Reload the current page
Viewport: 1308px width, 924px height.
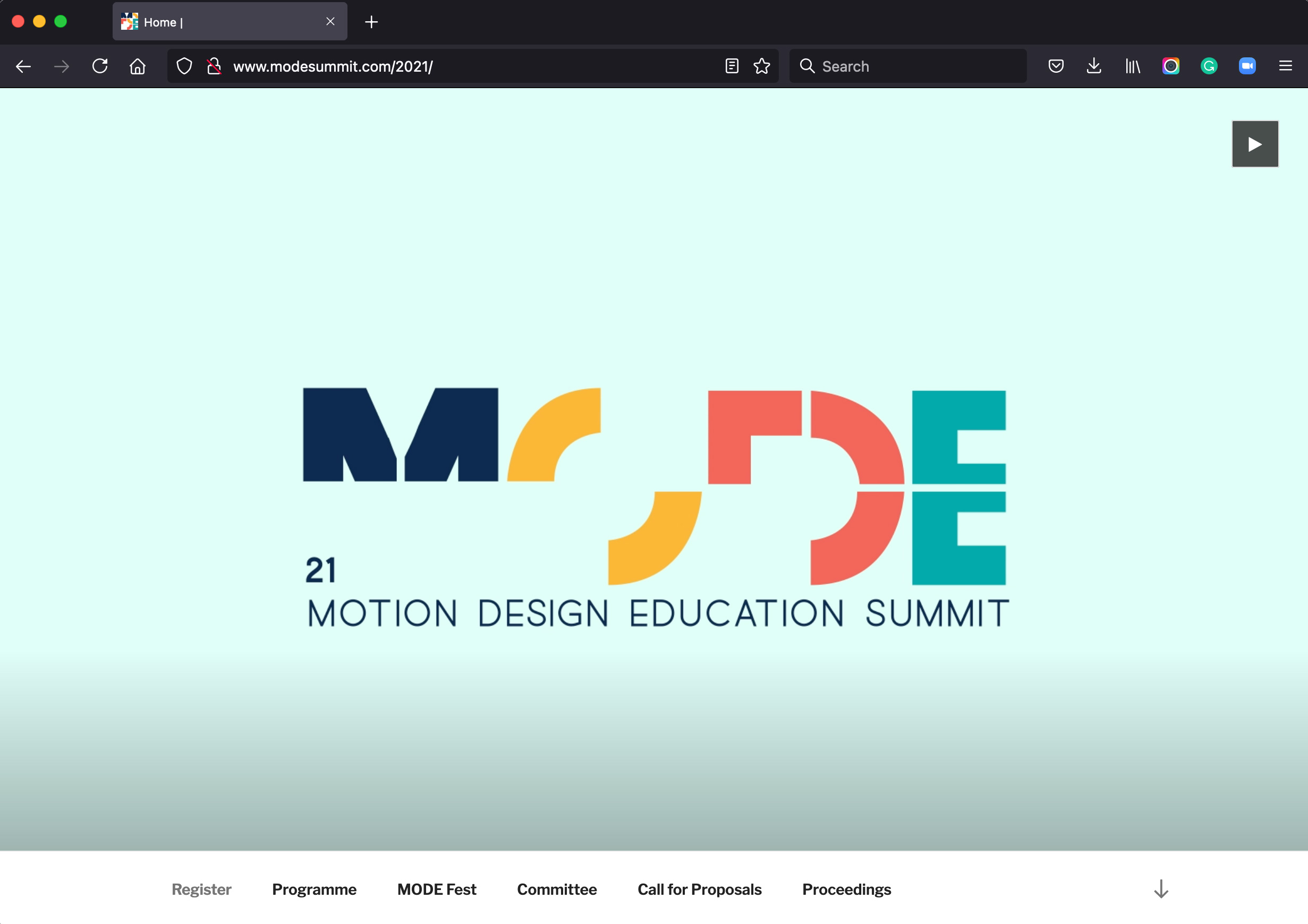click(x=100, y=66)
